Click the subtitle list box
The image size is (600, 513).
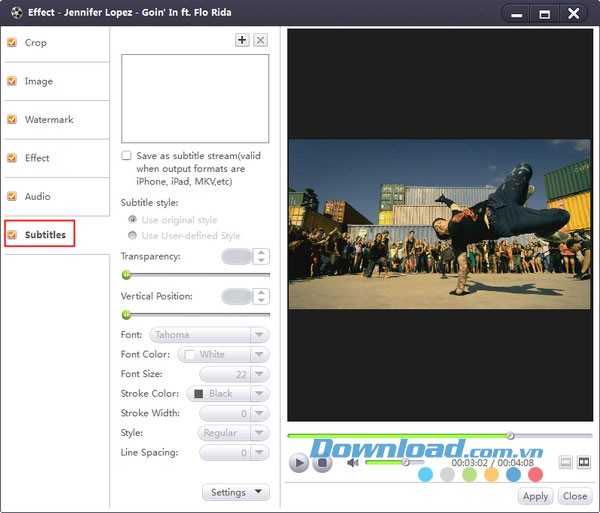pos(195,98)
